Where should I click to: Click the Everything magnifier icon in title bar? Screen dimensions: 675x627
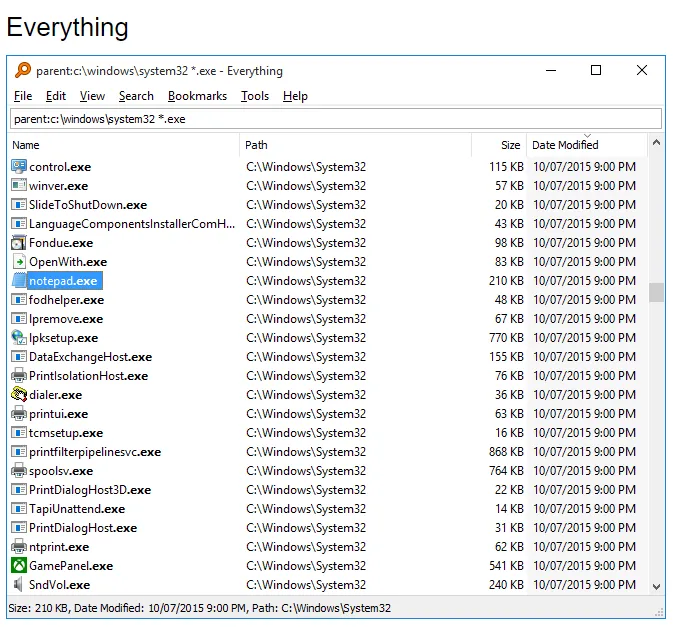(x=23, y=70)
